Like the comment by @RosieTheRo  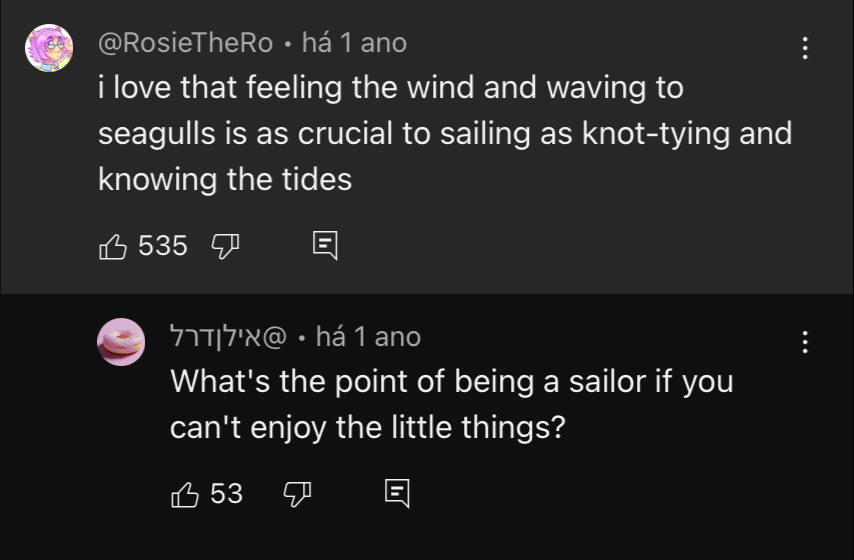[113, 245]
